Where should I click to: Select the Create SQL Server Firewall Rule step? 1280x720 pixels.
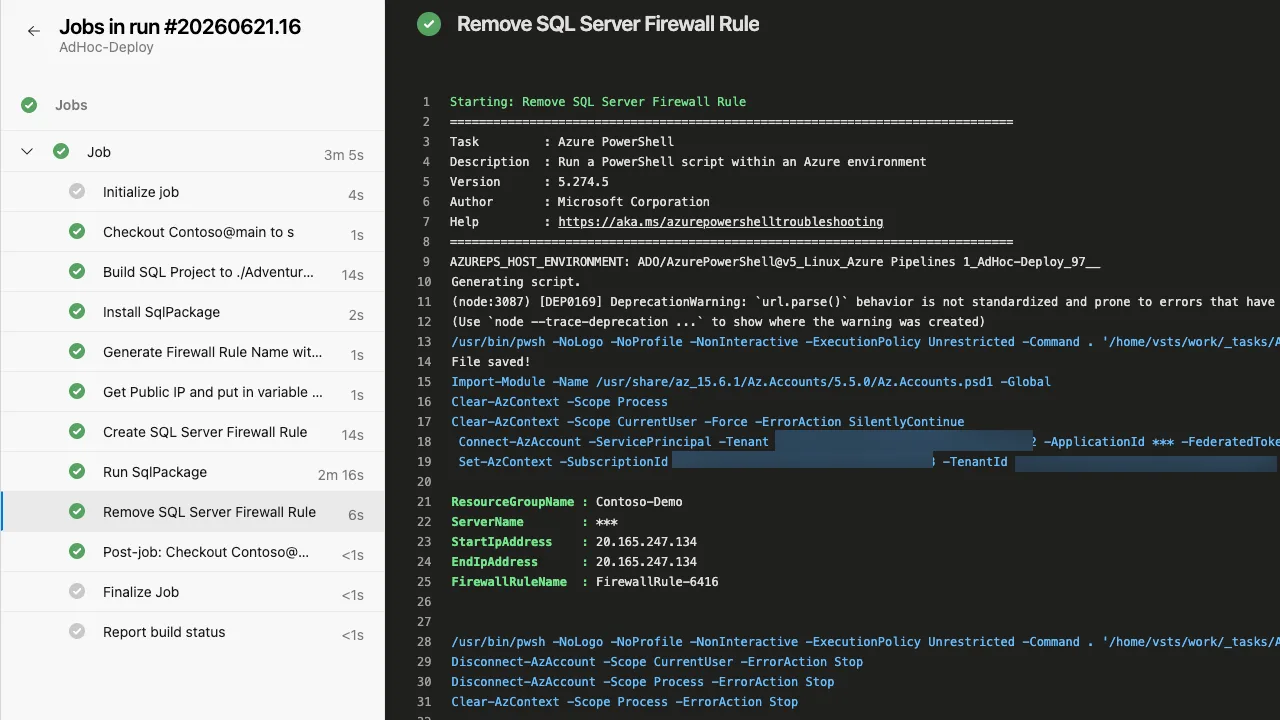pos(192,432)
